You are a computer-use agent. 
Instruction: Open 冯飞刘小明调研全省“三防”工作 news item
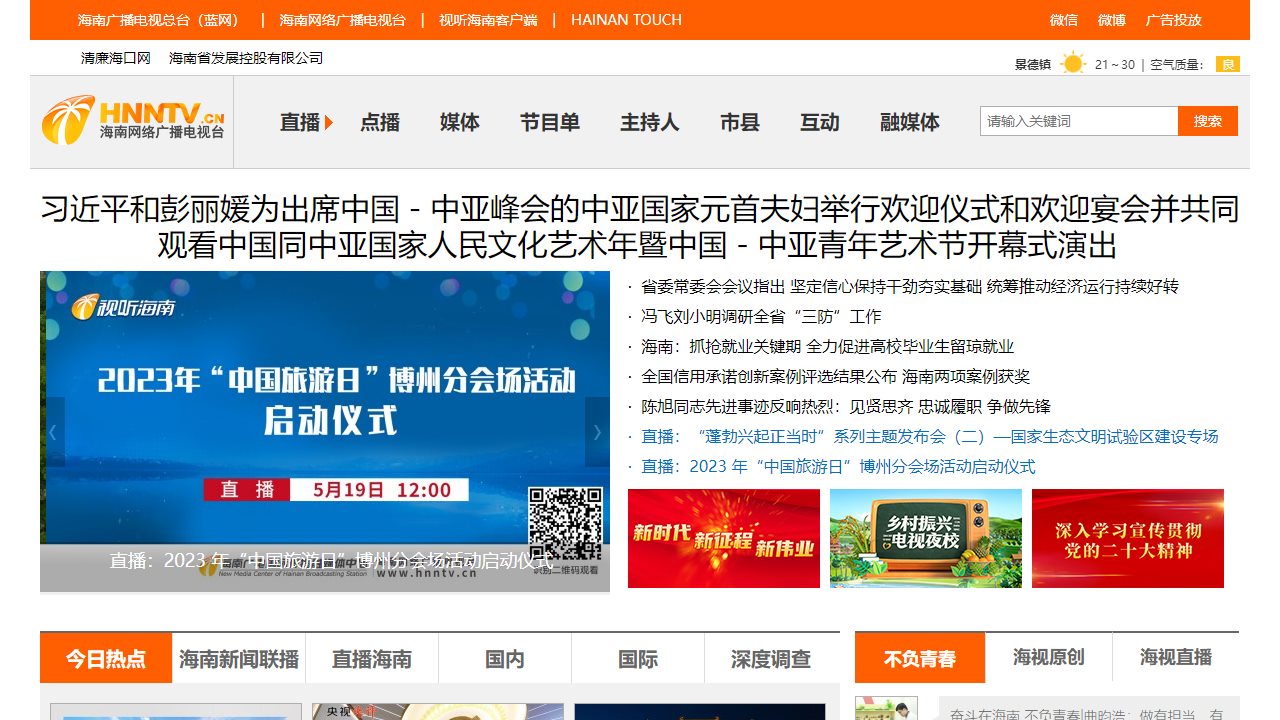click(x=761, y=317)
